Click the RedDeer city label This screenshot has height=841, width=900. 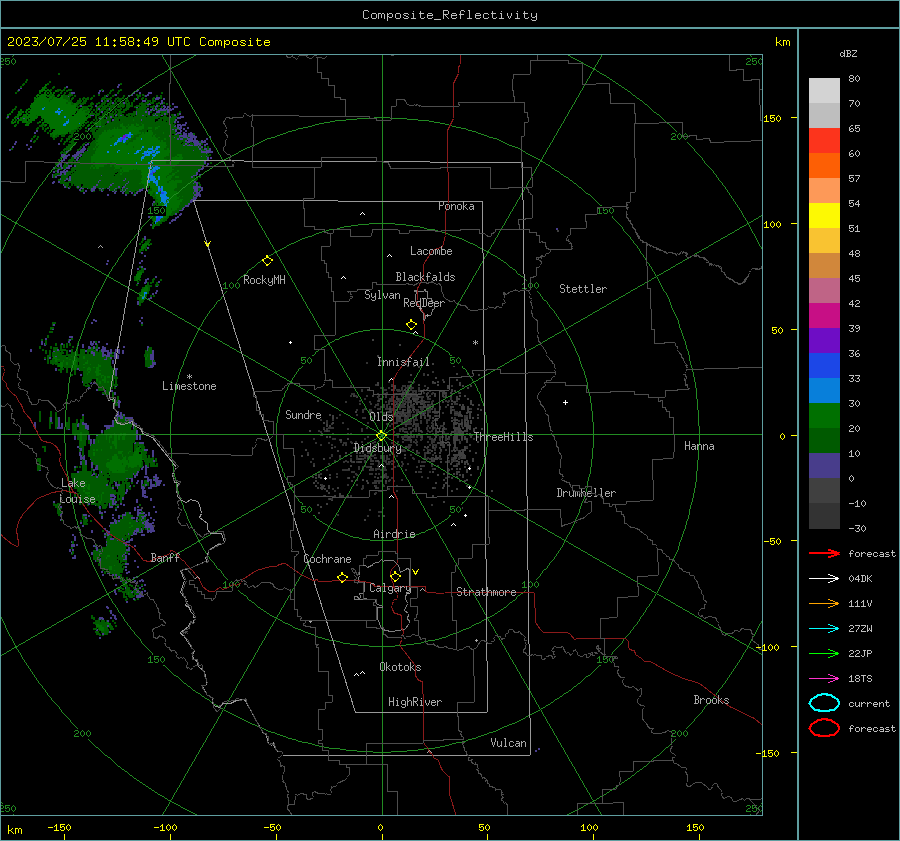pyautogui.click(x=424, y=303)
